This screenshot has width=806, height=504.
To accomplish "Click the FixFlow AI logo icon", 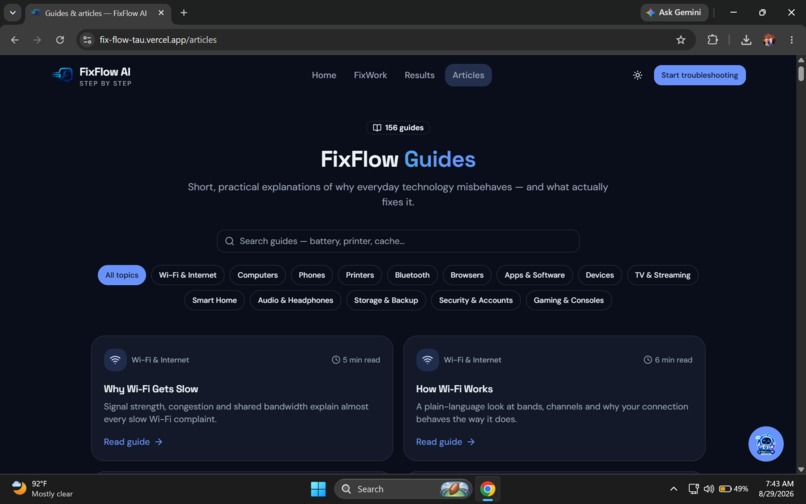I will tap(63, 75).
